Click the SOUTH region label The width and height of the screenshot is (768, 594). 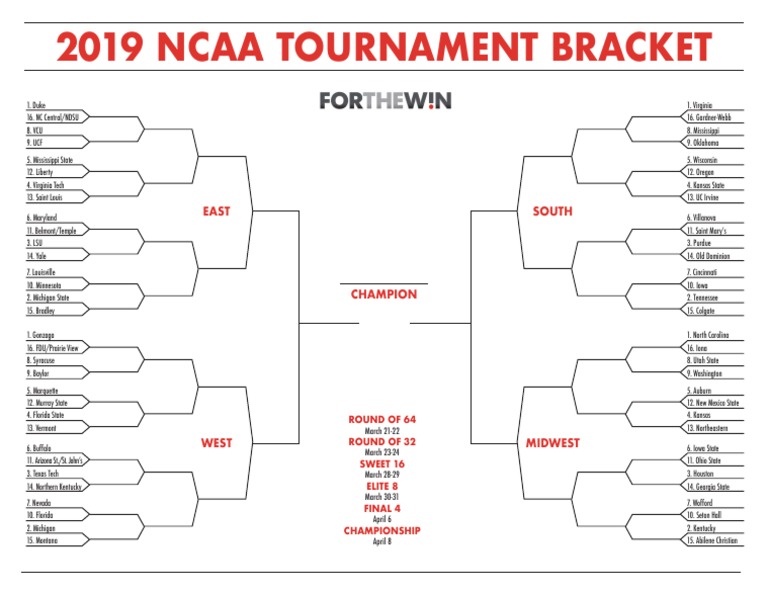tap(552, 211)
